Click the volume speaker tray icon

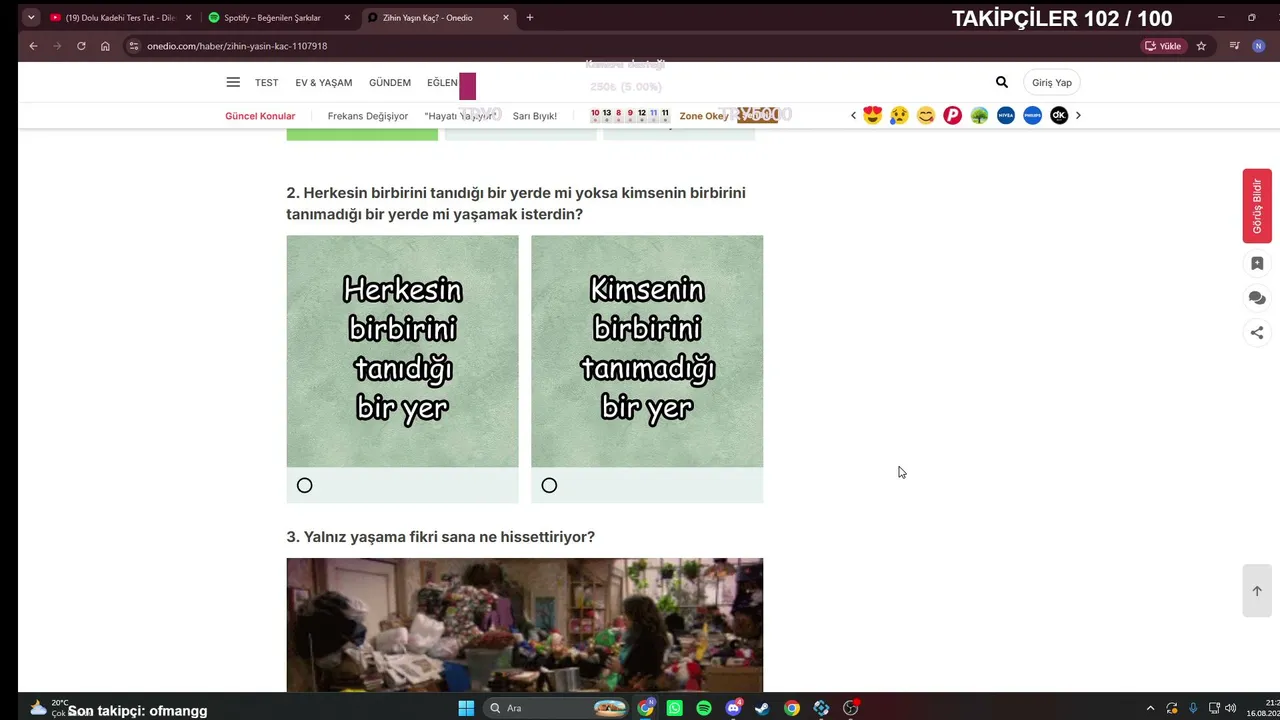tap(1231, 708)
